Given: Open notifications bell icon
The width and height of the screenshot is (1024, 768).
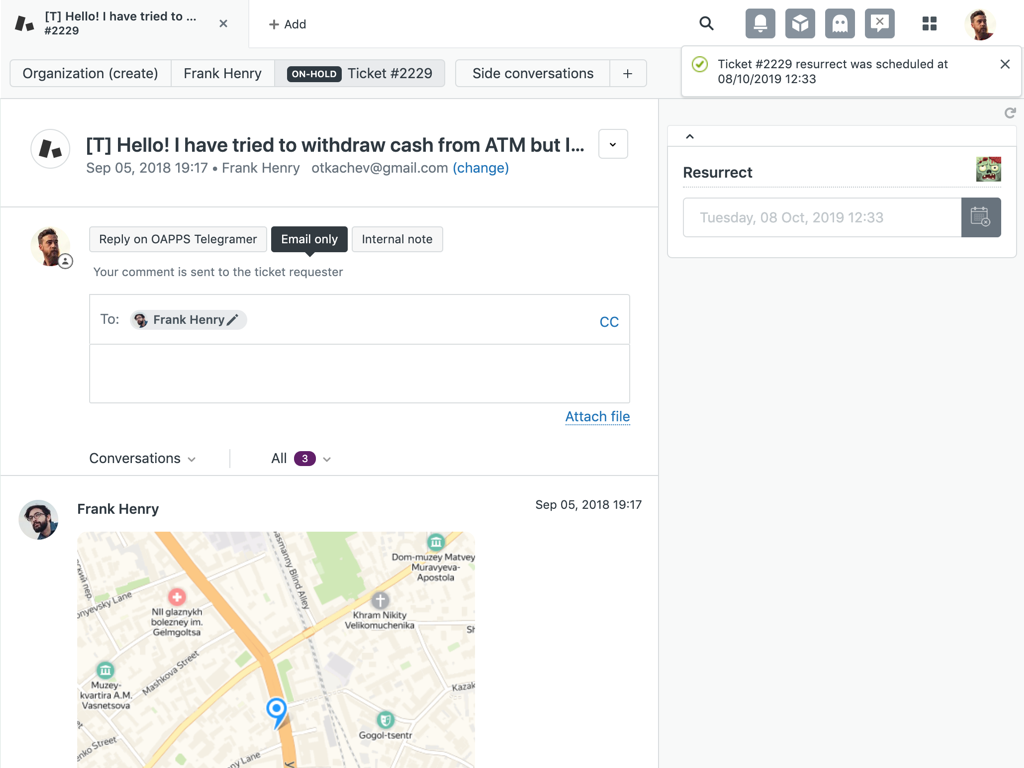Looking at the screenshot, I should pyautogui.click(x=760, y=24).
